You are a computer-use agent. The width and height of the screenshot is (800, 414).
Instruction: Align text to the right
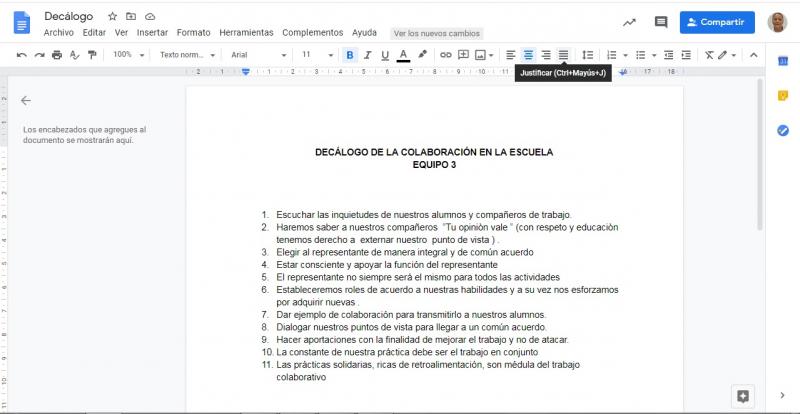tap(545, 55)
